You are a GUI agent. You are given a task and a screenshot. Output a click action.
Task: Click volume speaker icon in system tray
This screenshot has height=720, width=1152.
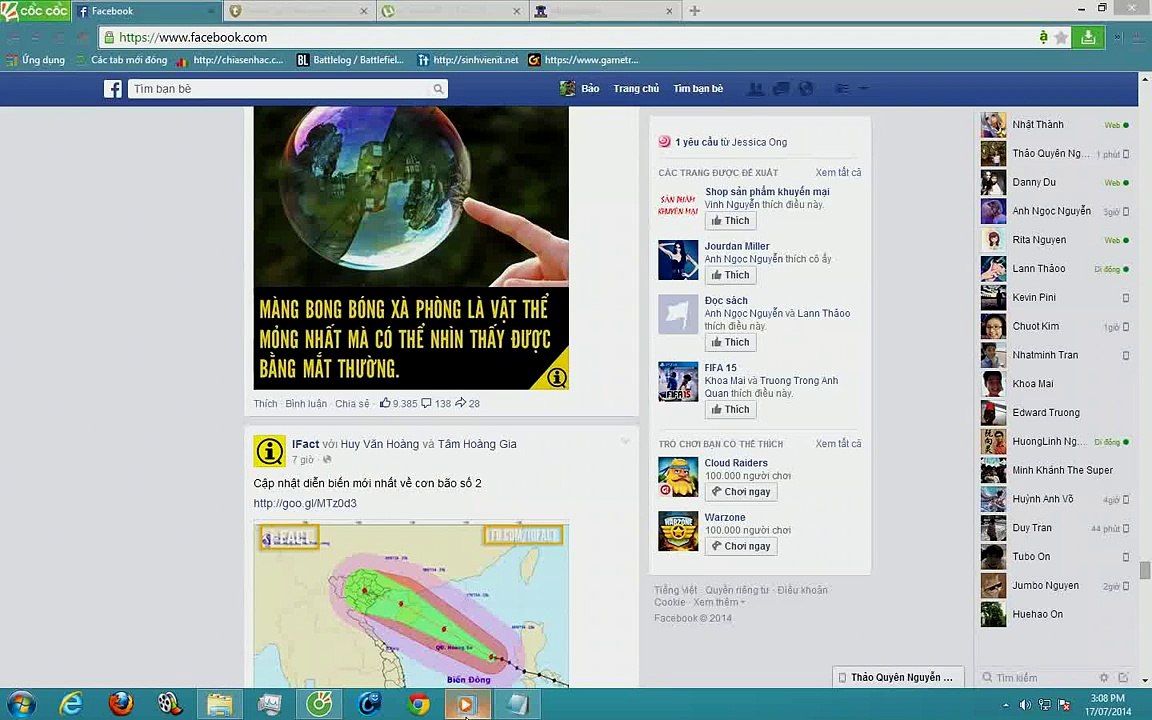(x=1025, y=705)
